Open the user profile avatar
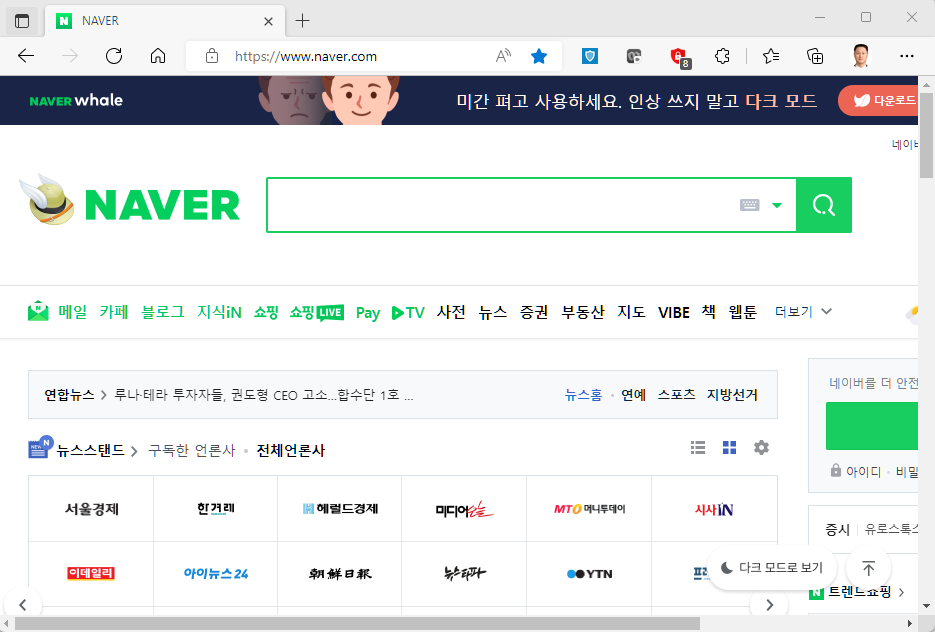This screenshot has height=632, width=935. pos(860,56)
